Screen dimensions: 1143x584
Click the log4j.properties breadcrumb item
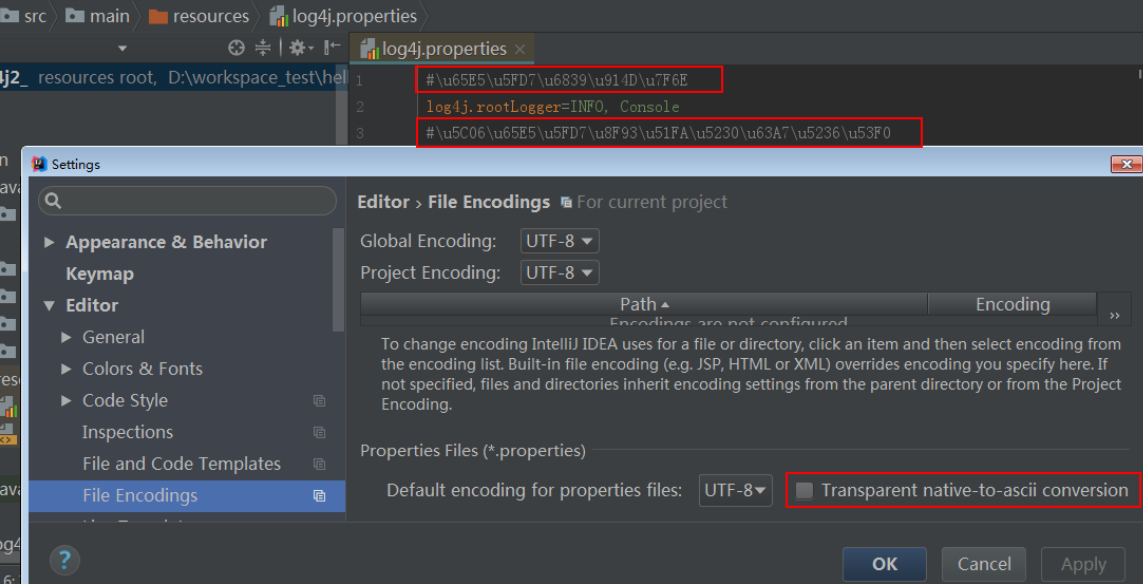coord(343,16)
